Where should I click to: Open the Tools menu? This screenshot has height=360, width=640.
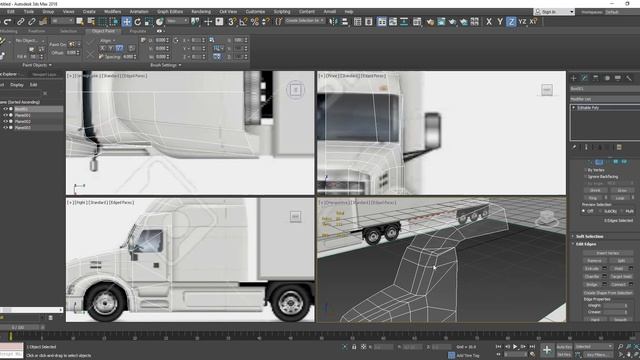point(29,12)
